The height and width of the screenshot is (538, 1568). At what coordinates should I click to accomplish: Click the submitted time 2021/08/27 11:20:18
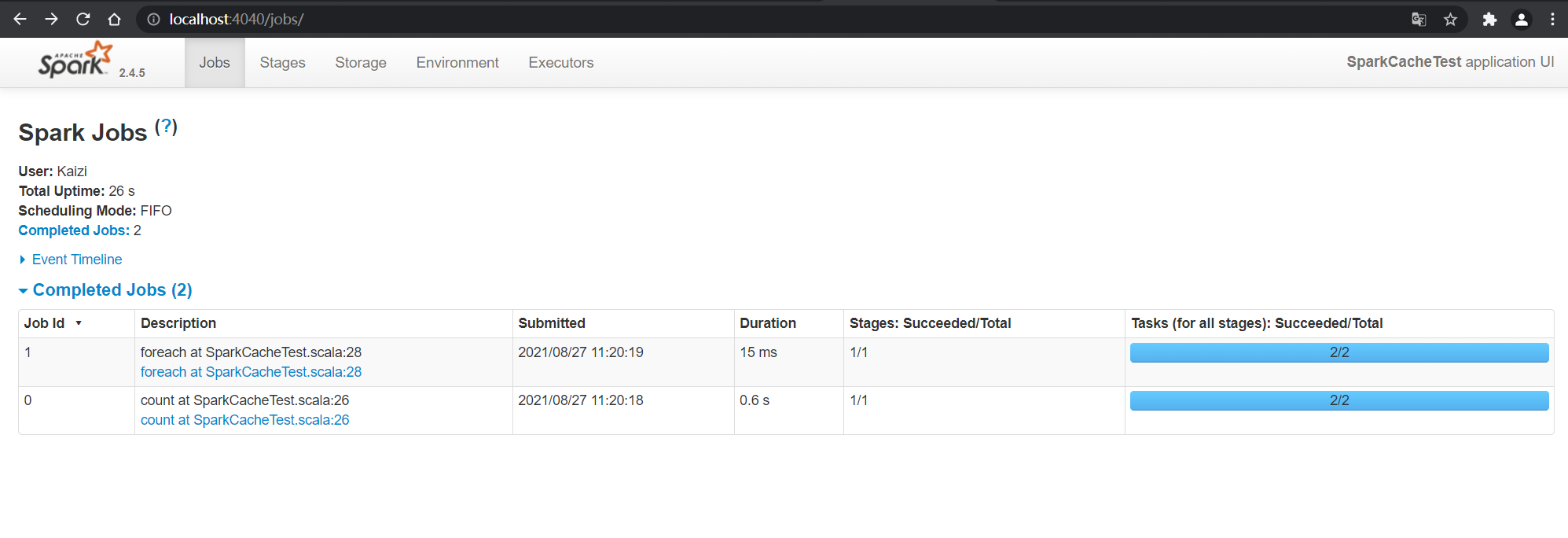coord(581,400)
